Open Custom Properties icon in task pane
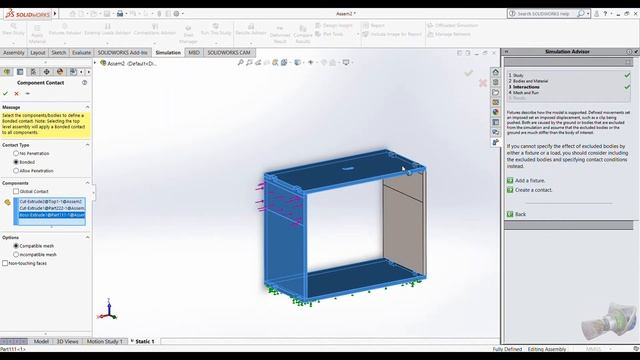This screenshot has height=360, width=640. 496,122
